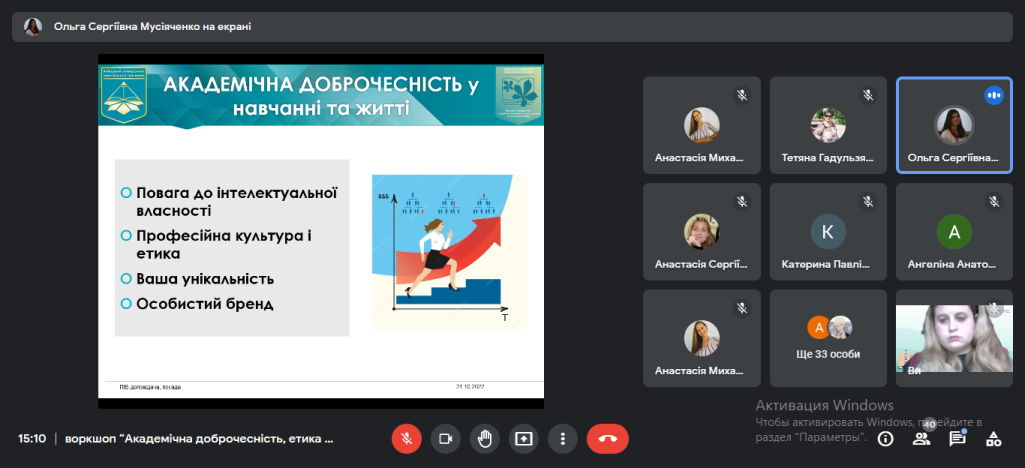
Task: Open the three-dot more options menu
Action: coord(563,438)
